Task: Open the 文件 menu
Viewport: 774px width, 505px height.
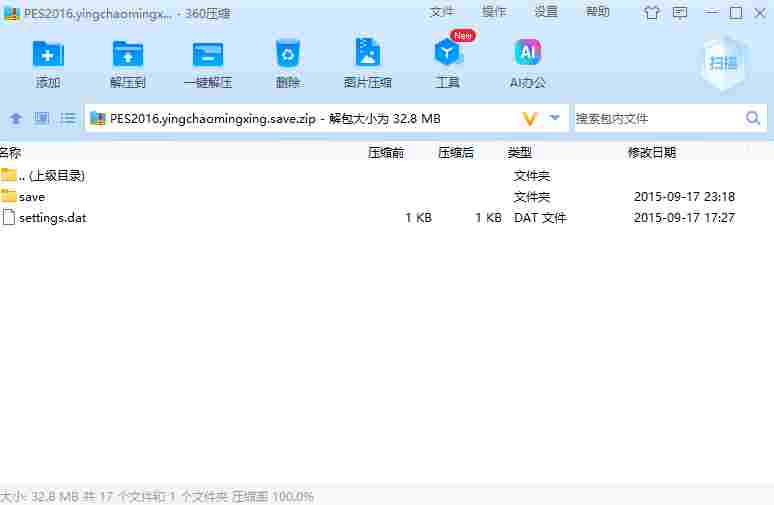Action: [x=441, y=12]
